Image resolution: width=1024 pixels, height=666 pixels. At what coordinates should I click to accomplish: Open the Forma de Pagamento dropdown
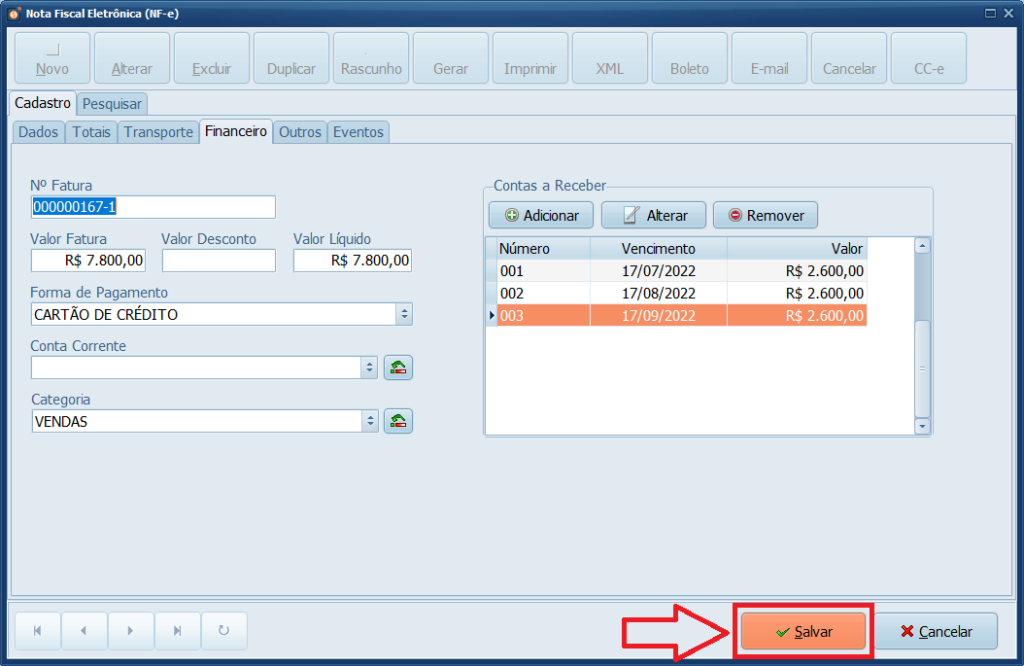(404, 314)
